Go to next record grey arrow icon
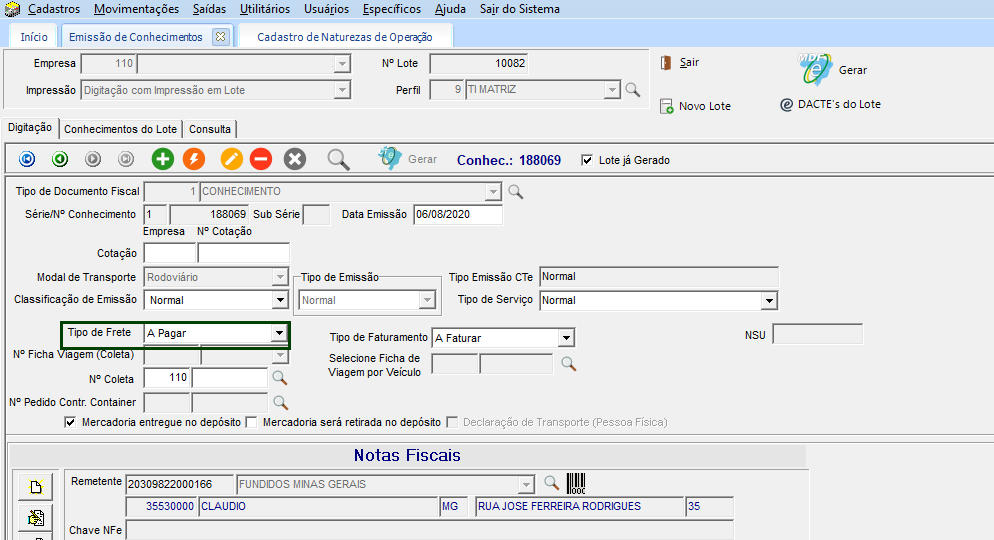The image size is (994, 540). [93, 159]
